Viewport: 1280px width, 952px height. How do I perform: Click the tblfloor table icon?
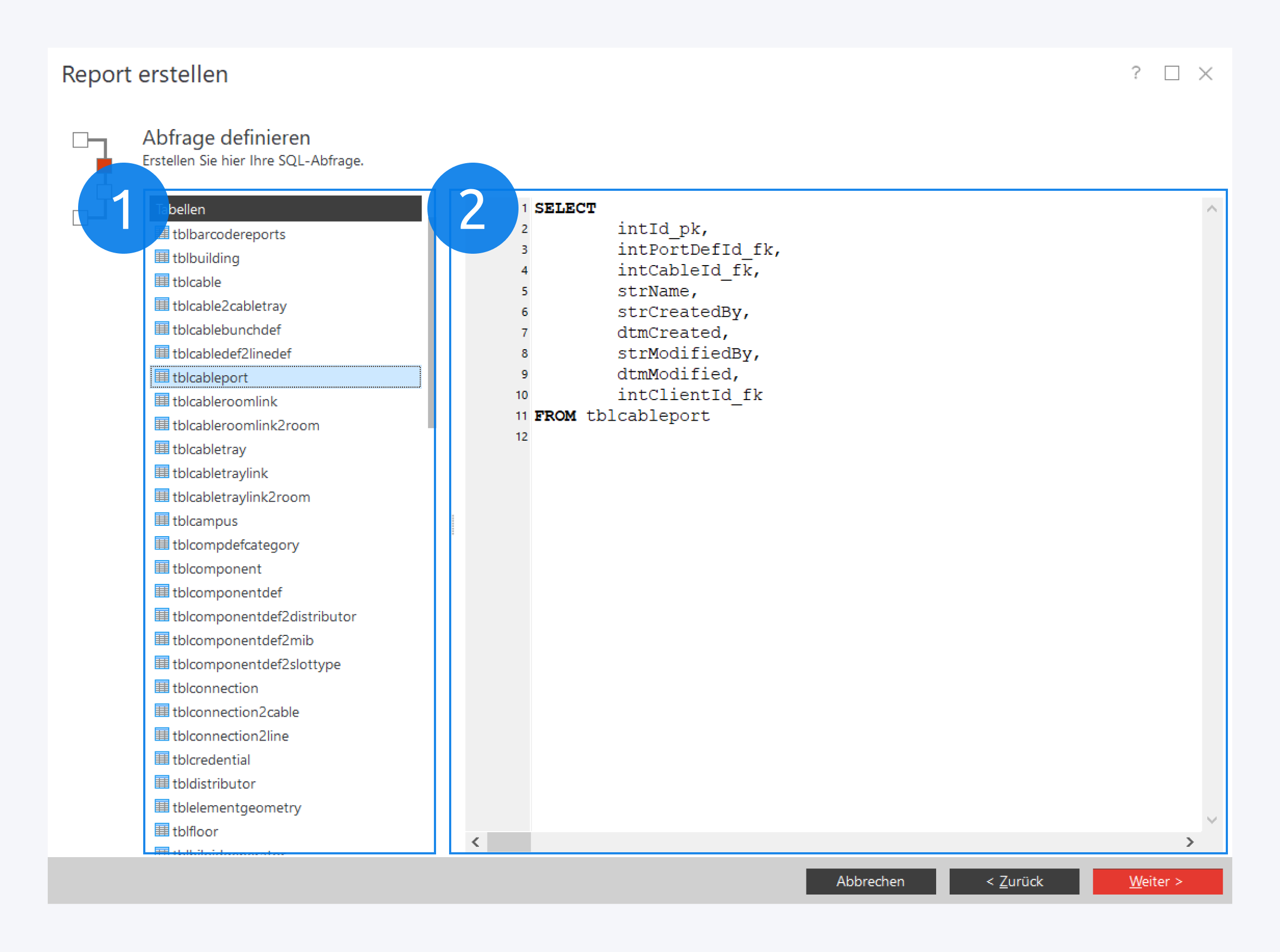click(162, 831)
